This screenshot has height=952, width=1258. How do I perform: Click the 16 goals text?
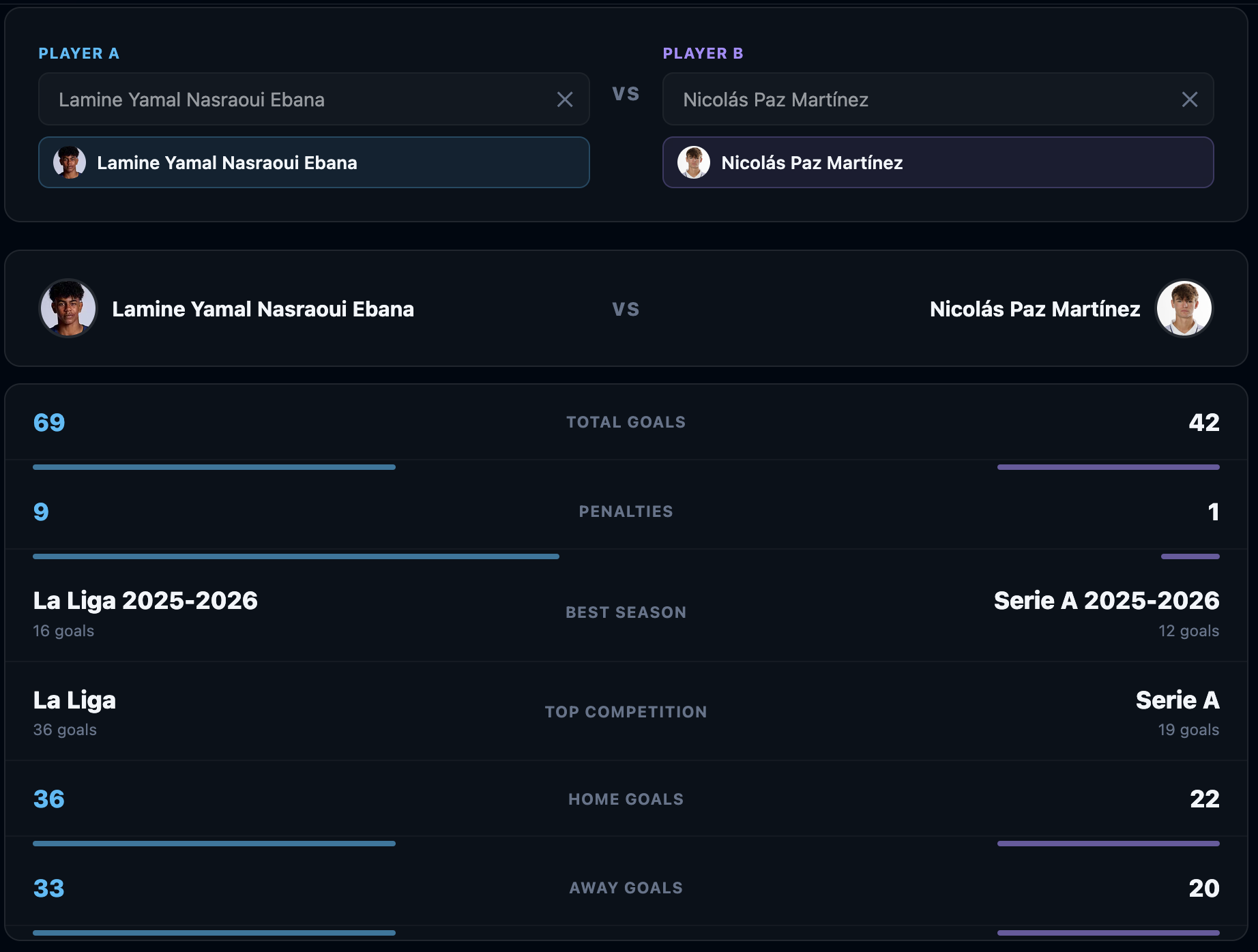[x=63, y=631]
